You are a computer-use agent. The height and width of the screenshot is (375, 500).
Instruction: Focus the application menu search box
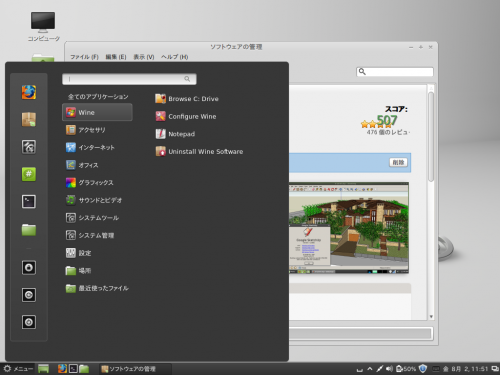[129, 79]
